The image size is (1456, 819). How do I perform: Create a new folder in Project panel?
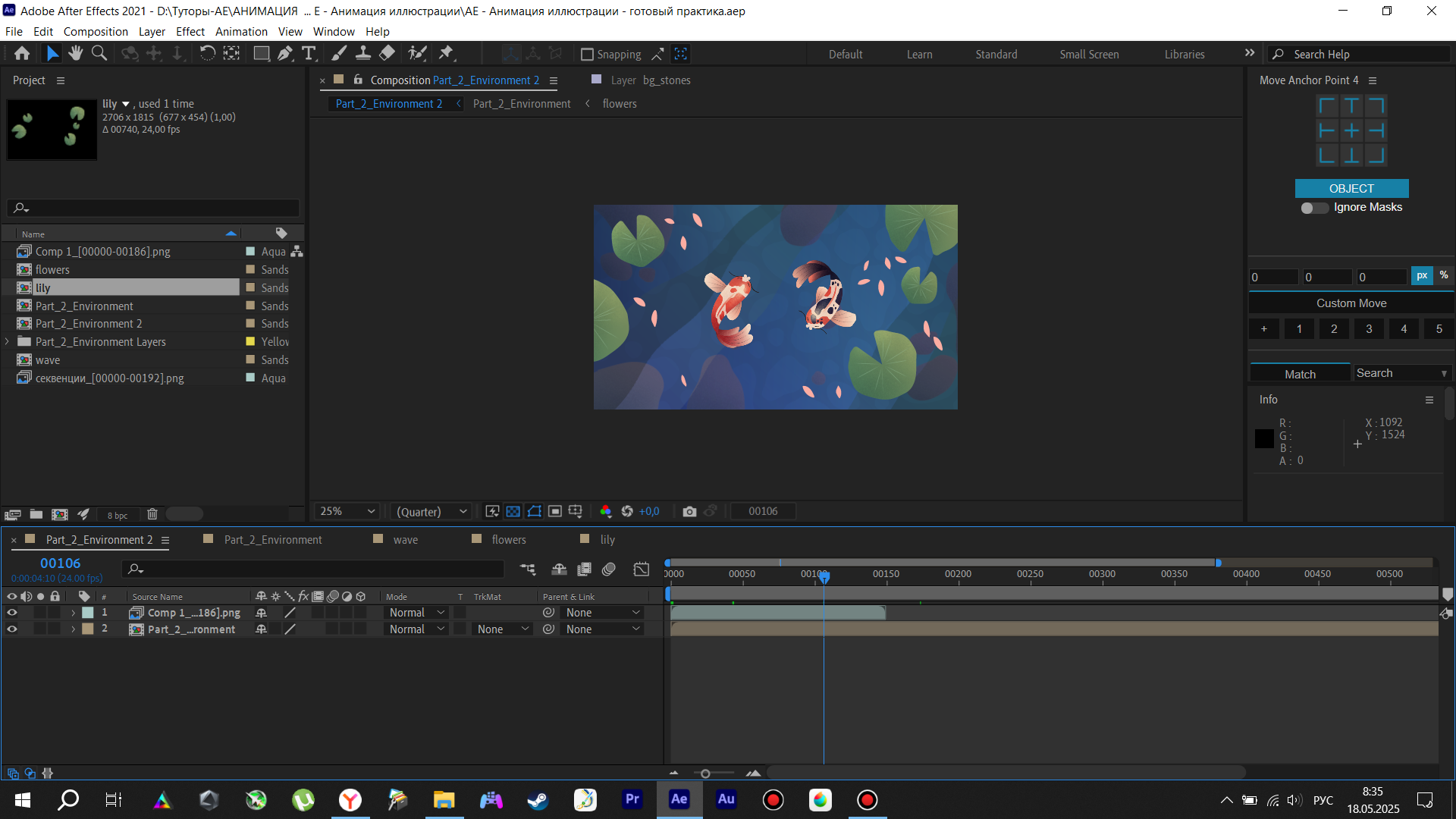(36, 515)
